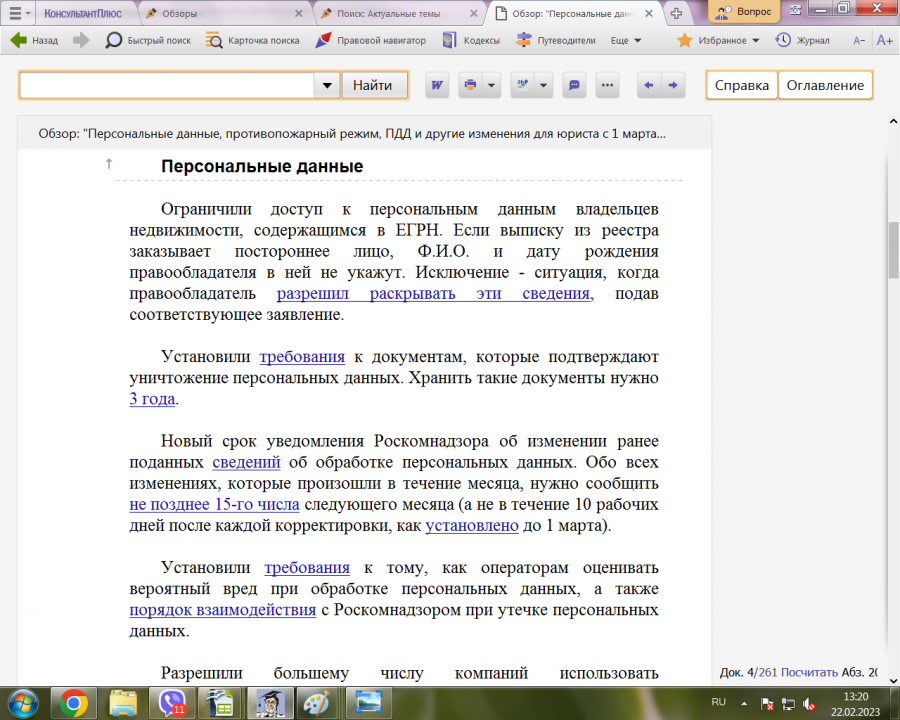Screen dimensions: 900x720
Task: Click the Назад back arrow
Action: point(34,41)
